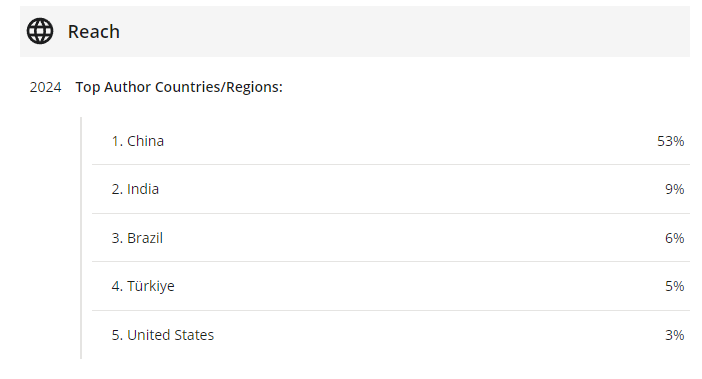Select the United States list entry

click(x=391, y=335)
